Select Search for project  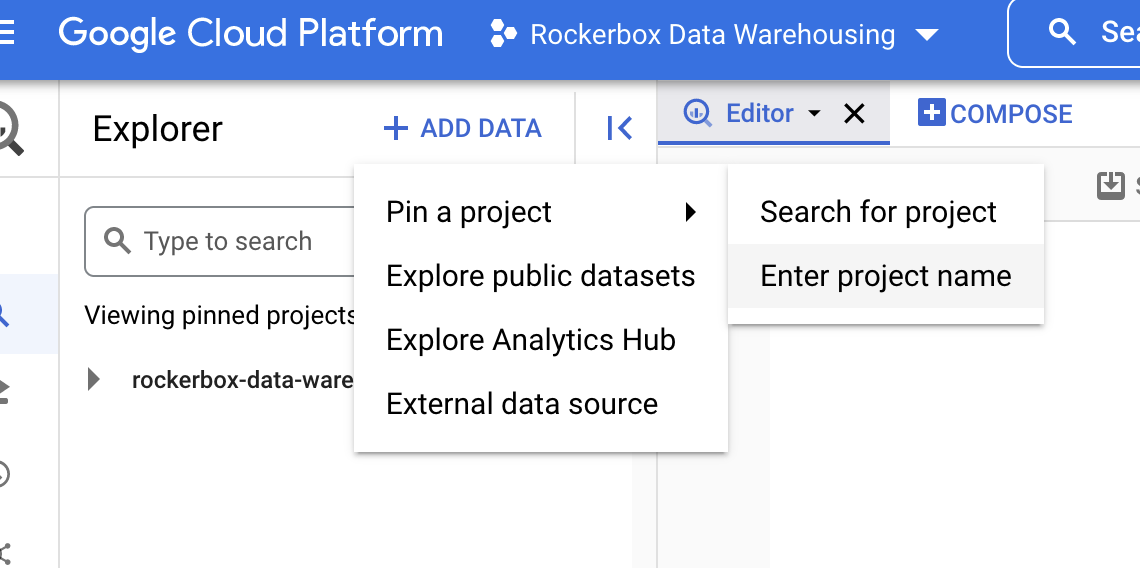[886, 212]
